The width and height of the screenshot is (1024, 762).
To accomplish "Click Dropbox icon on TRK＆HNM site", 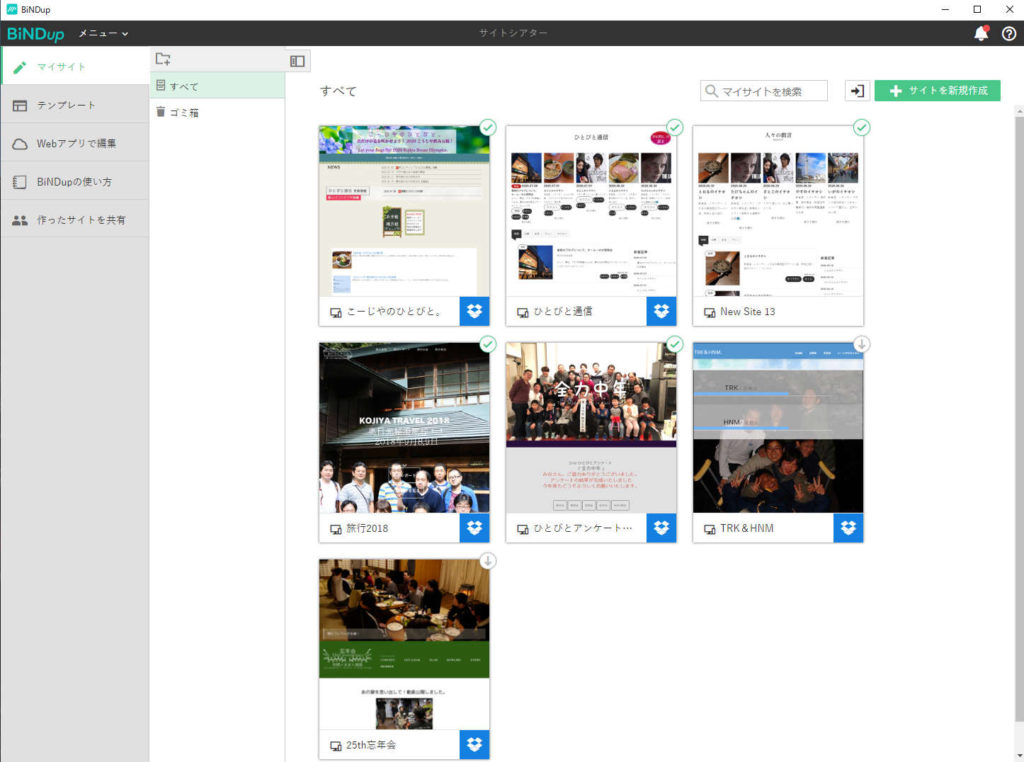I will (848, 528).
